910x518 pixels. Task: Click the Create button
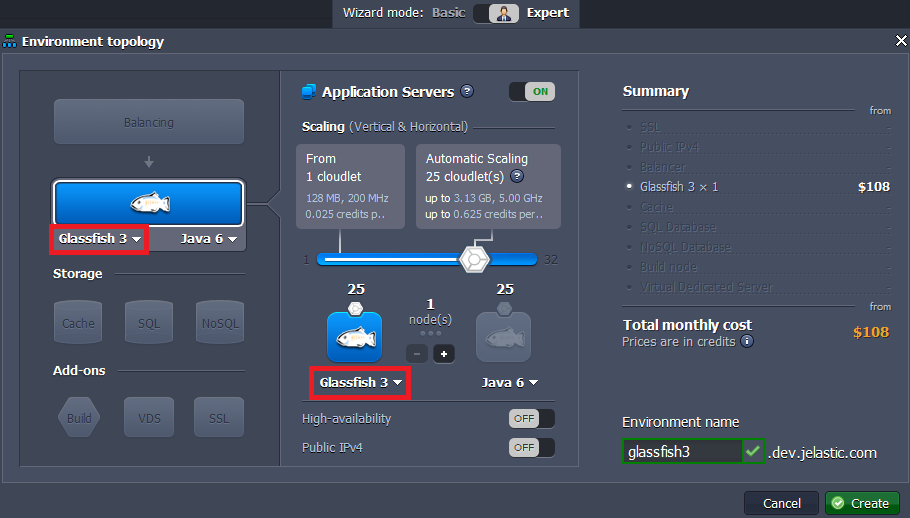[862, 503]
